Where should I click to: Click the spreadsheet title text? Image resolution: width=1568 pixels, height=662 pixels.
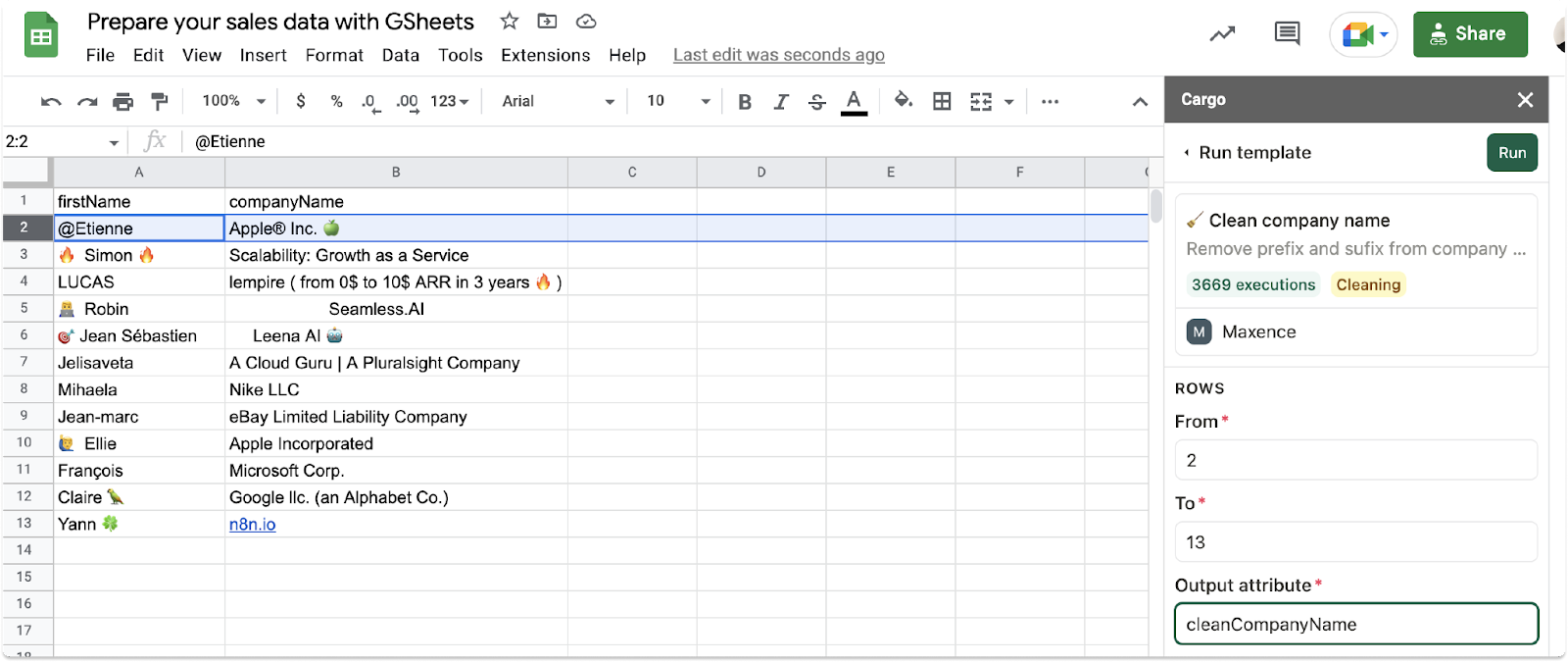click(280, 22)
